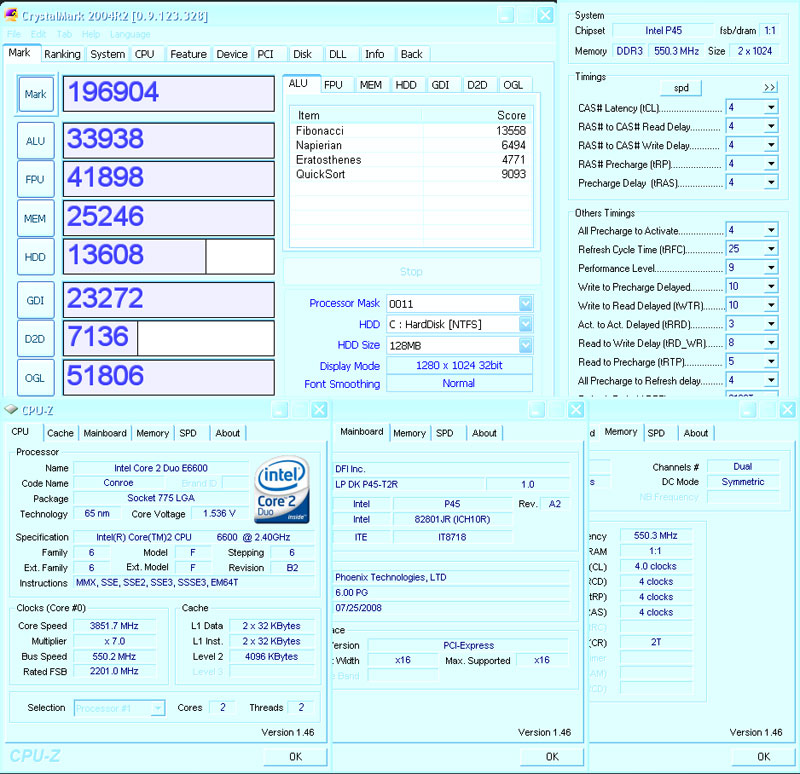
Task: Select the Fibonacci row in ALU results
Action: 411,131
